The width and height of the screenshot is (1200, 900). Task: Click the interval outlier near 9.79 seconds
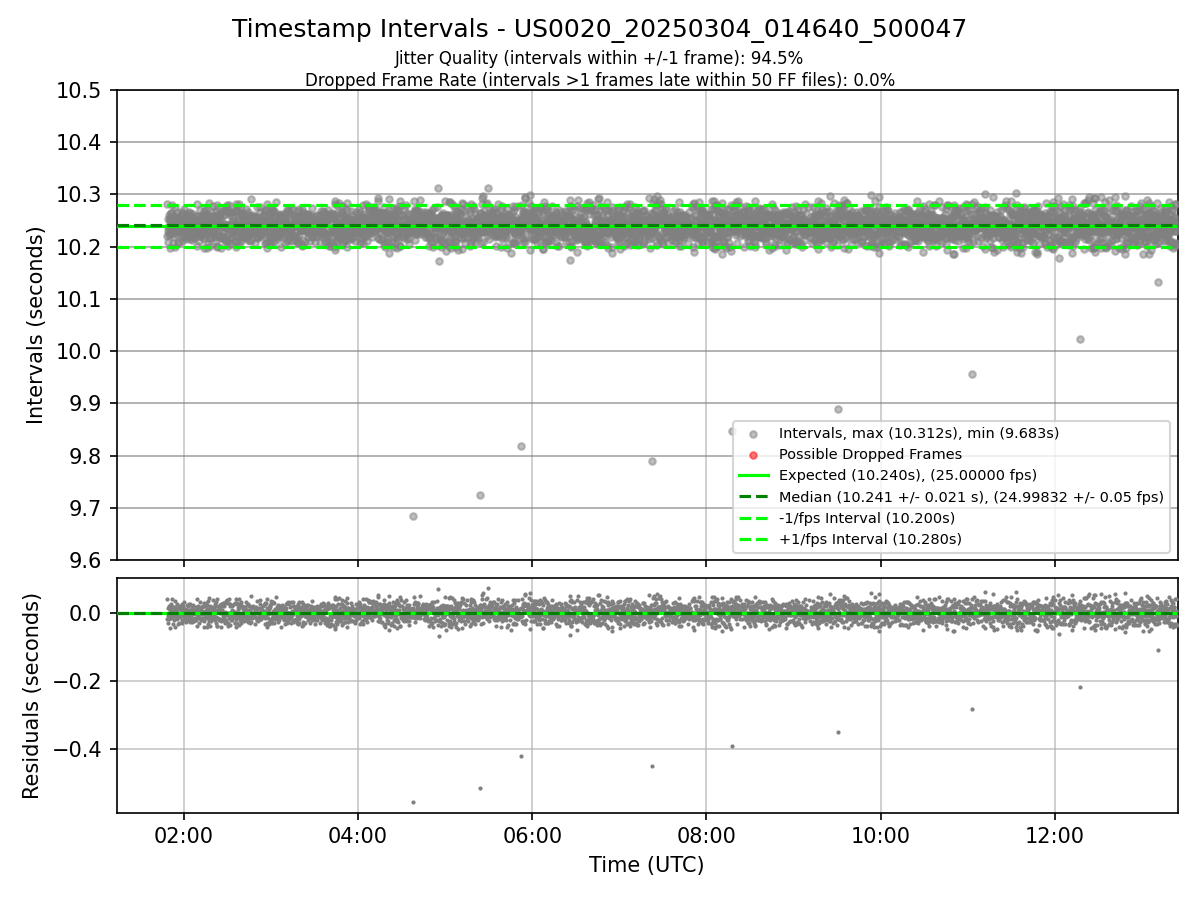click(x=652, y=461)
